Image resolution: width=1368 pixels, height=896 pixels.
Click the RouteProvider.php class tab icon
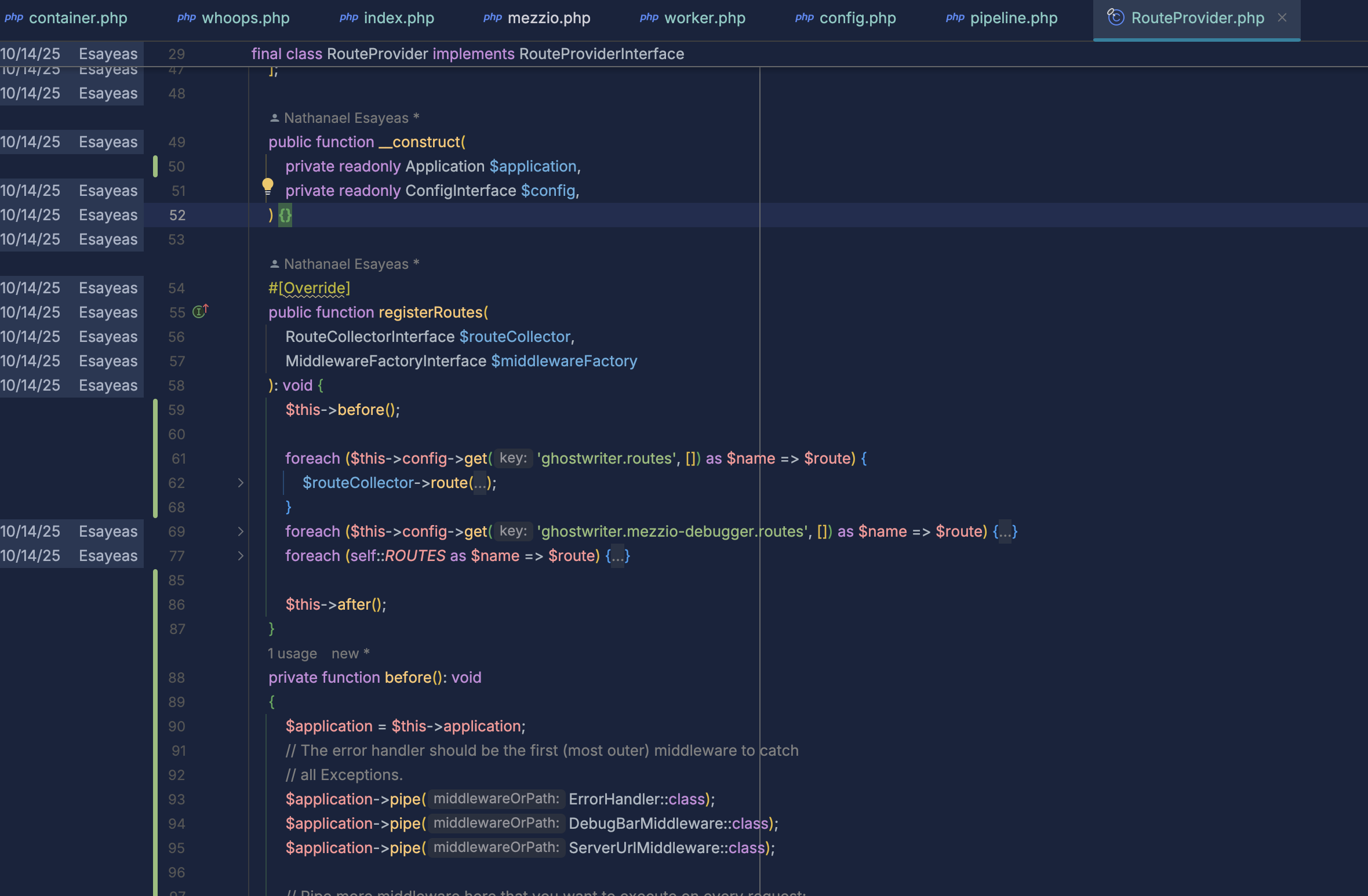(x=1115, y=17)
